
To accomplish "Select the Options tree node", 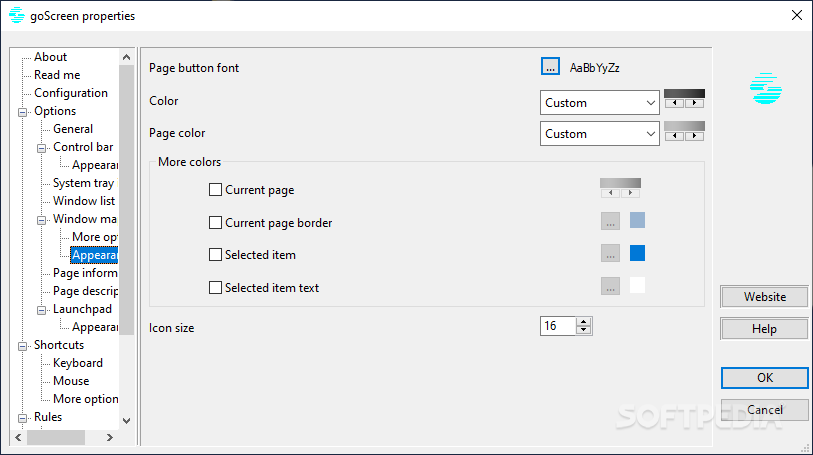I will pos(55,111).
